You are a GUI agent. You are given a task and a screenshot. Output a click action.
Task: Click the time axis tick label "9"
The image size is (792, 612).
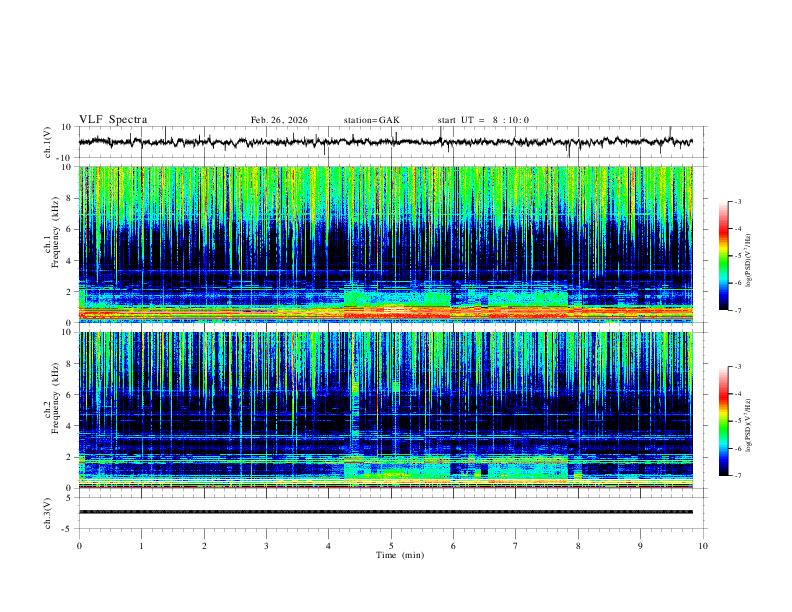pyautogui.click(x=640, y=546)
